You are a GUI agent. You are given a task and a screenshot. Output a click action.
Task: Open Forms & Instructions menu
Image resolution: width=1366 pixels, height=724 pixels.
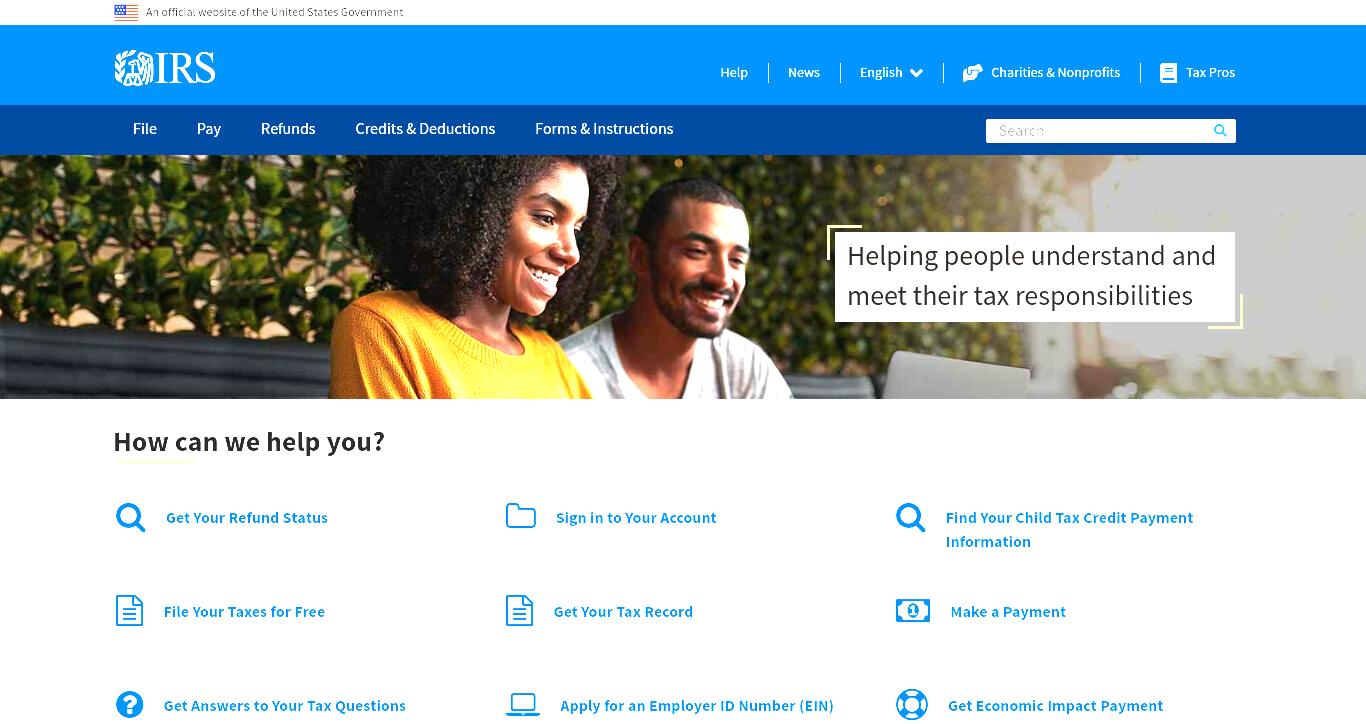pos(604,129)
